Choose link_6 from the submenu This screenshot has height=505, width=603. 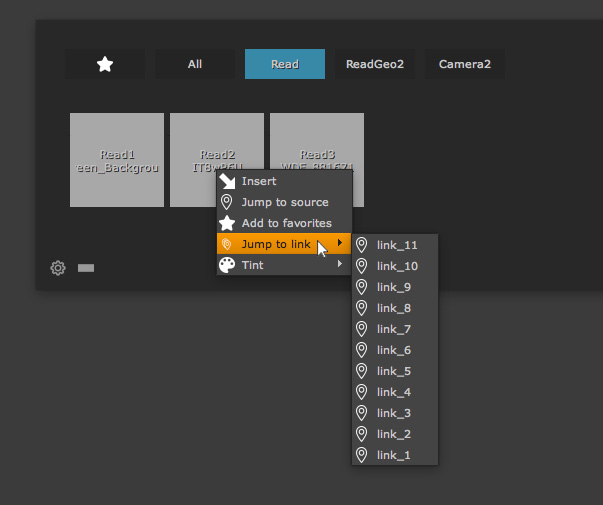pyautogui.click(x=394, y=350)
